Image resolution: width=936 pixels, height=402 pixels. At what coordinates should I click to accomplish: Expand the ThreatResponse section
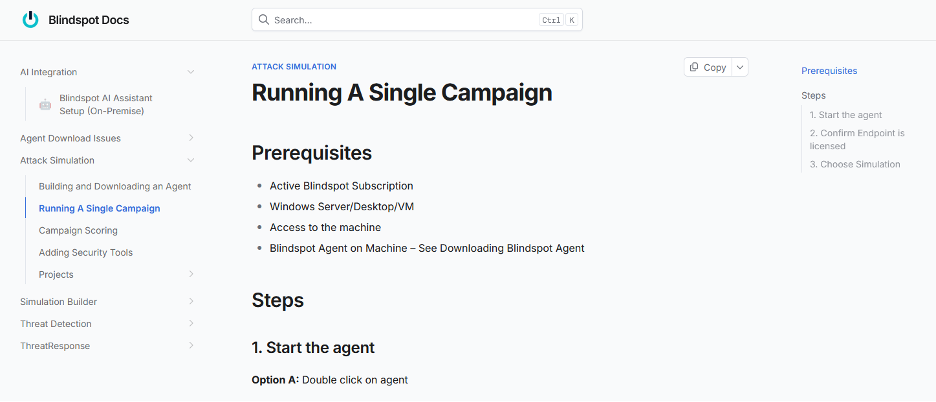[191, 346]
